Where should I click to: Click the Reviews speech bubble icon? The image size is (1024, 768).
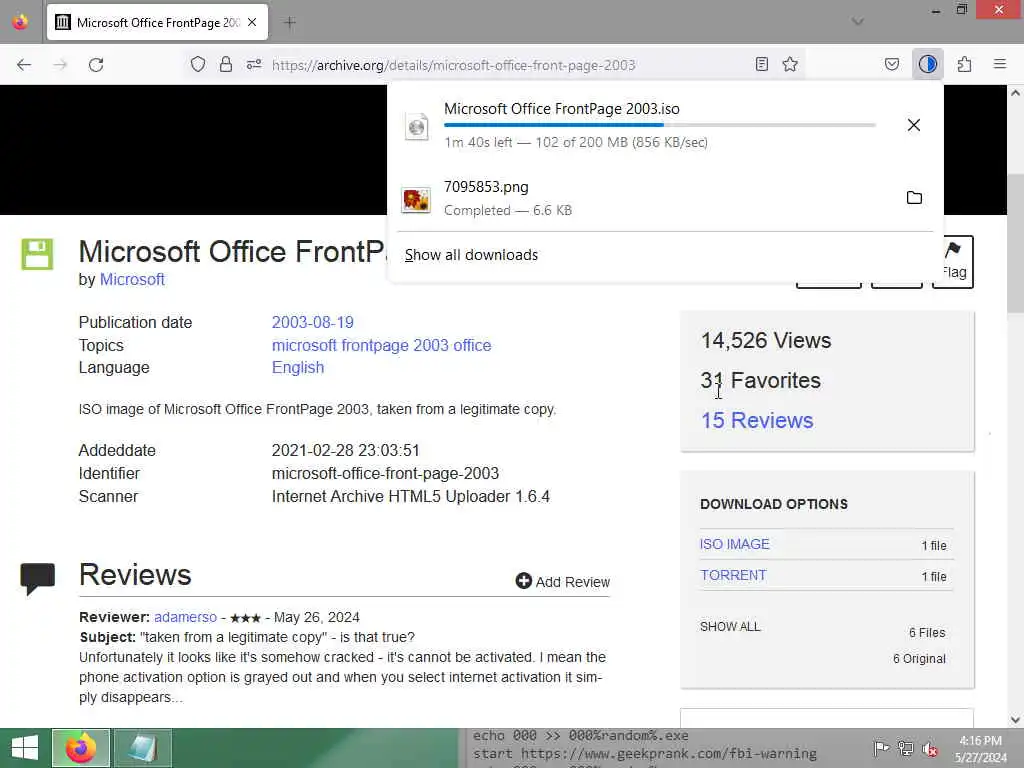(37, 578)
